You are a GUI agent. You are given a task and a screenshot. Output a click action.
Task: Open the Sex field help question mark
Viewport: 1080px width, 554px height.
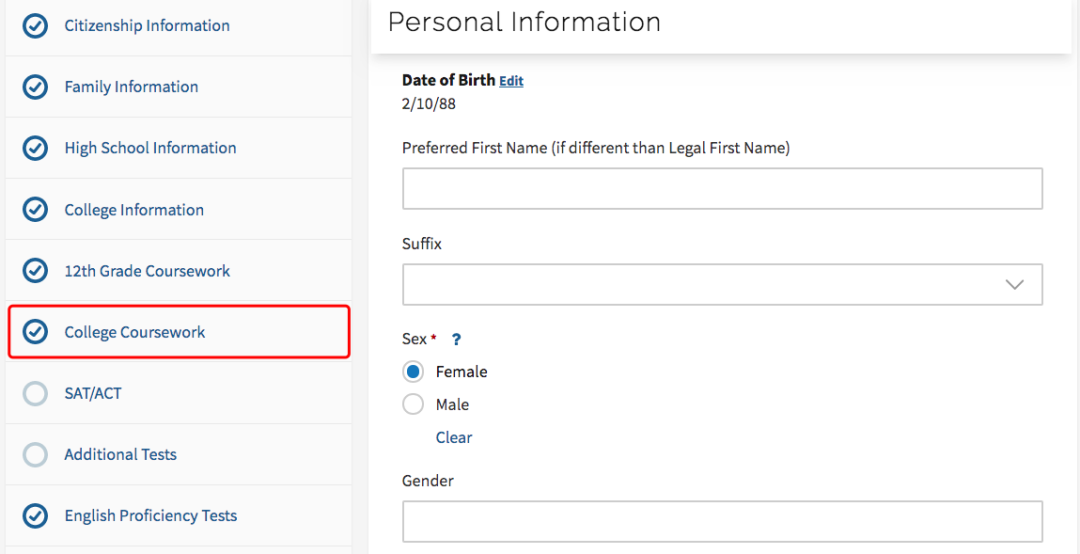pos(456,340)
